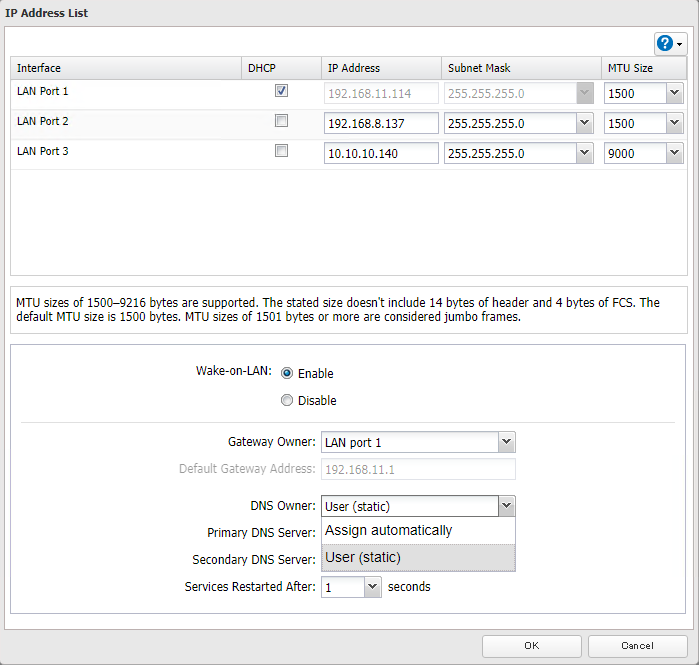Screen dimensions: 699x665
Task: Open MTU Size dropdown for LAN Port 1
Action: [x=673, y=93]
